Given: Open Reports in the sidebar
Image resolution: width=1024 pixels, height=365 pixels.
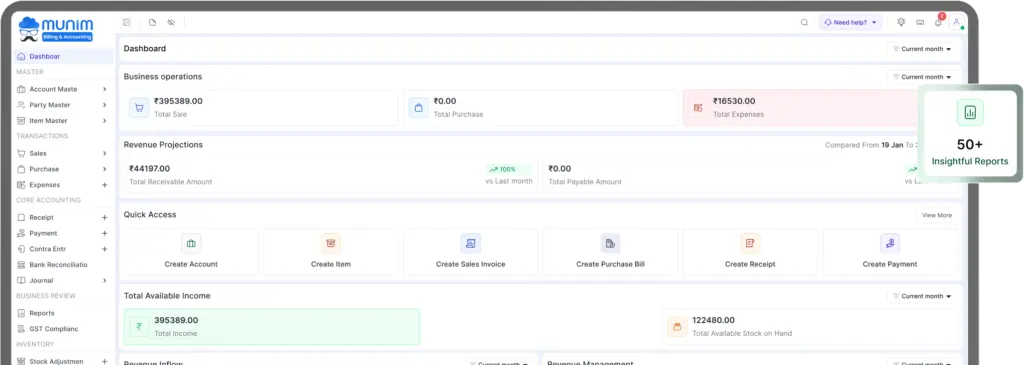Looking at the screenshot, I should pyautogui.click(x=42, y=313).
